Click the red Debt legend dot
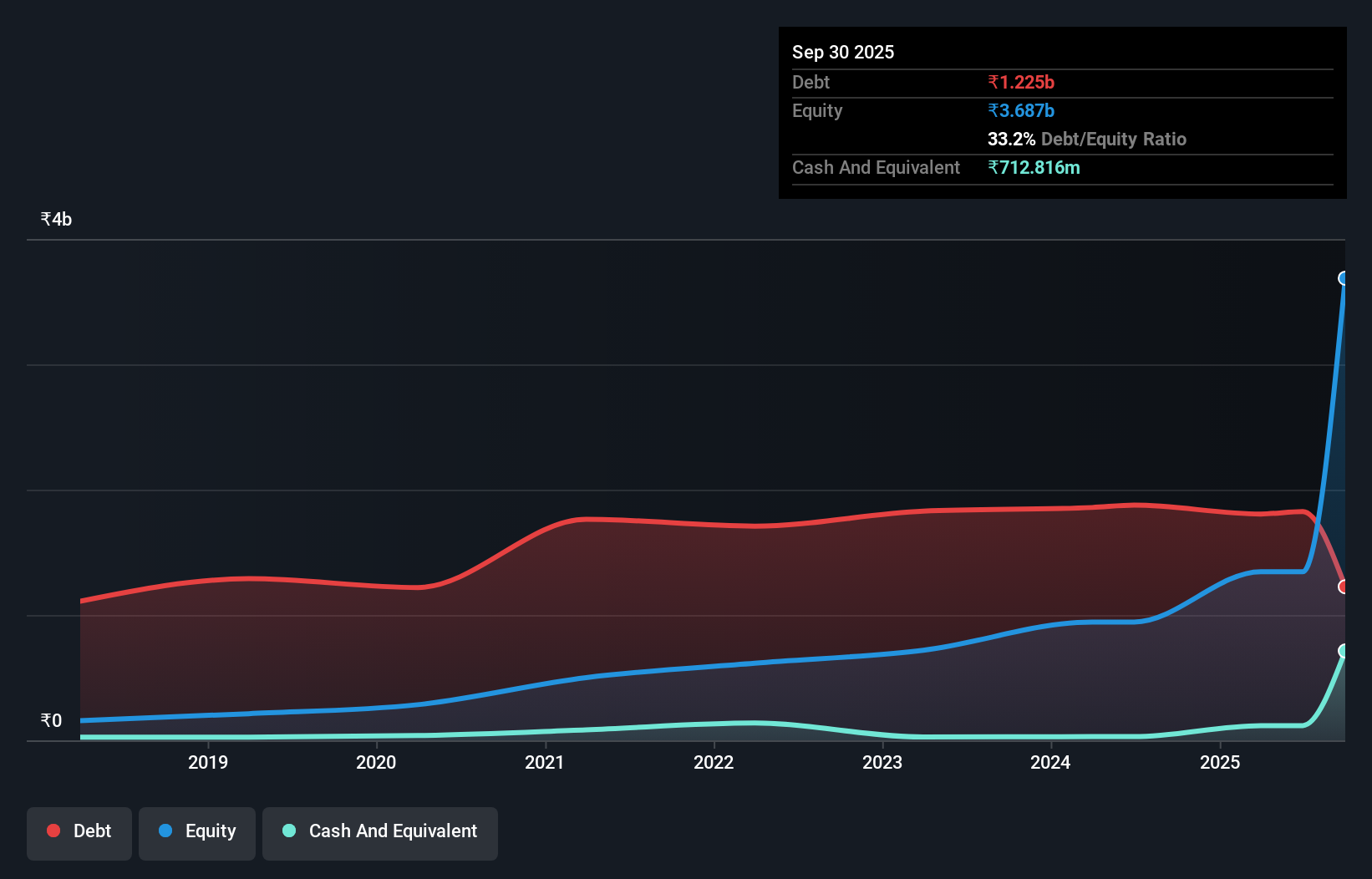This screenshot has height=879, width=1372. tap(53, 831)
